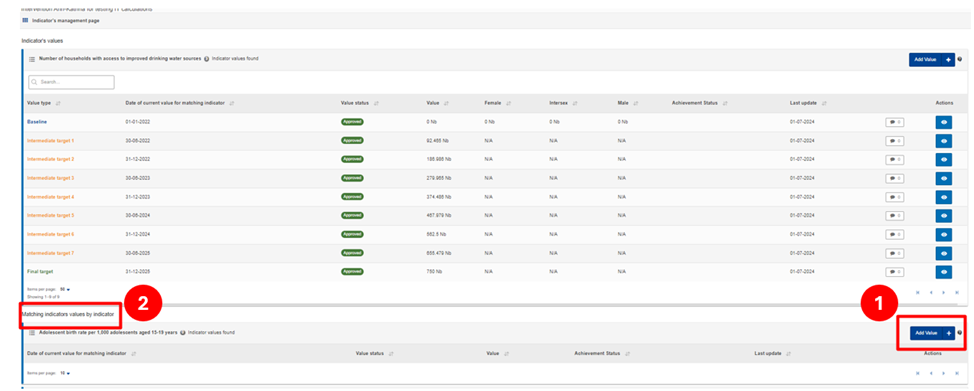Sort the households table by Male column

click(x=636, y=103)
